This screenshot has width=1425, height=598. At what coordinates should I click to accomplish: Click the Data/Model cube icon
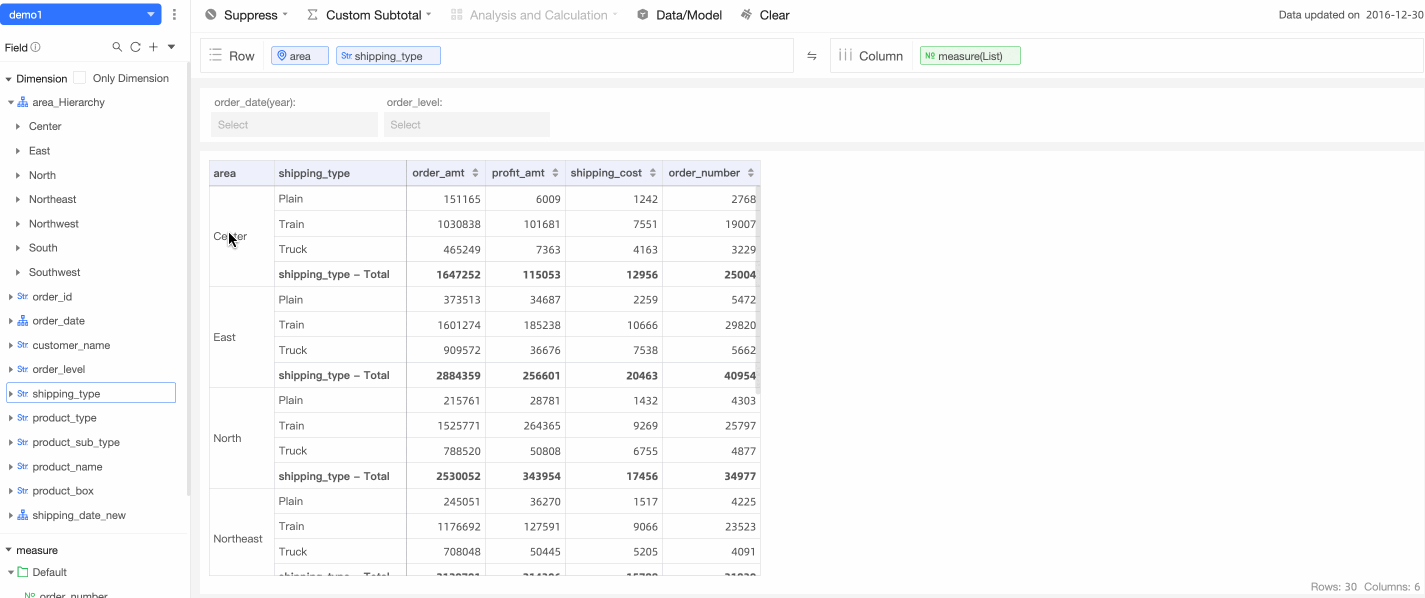click(642, 15)
